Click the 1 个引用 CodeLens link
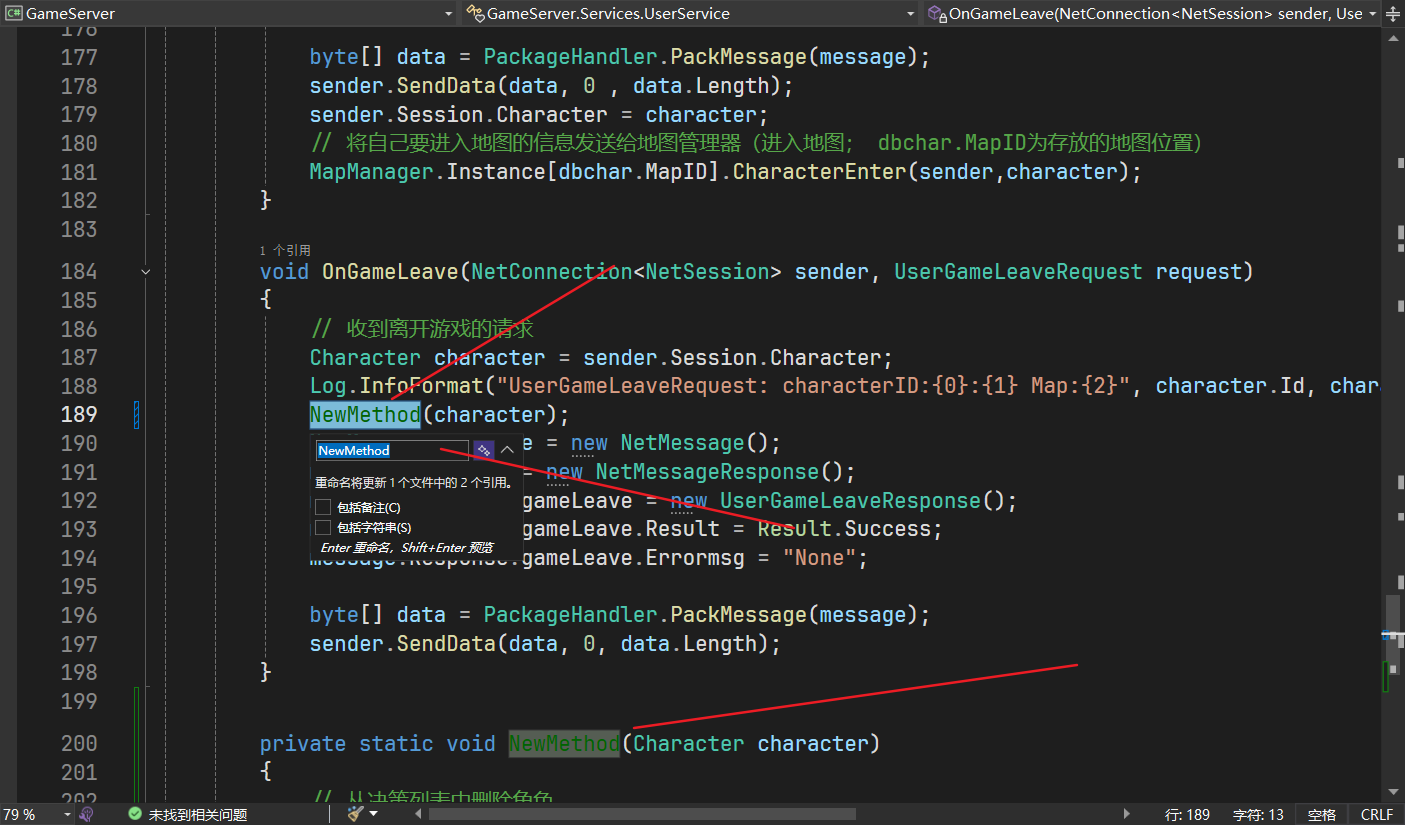Screen dimensions: 1405x825 (x=285, y=250)
